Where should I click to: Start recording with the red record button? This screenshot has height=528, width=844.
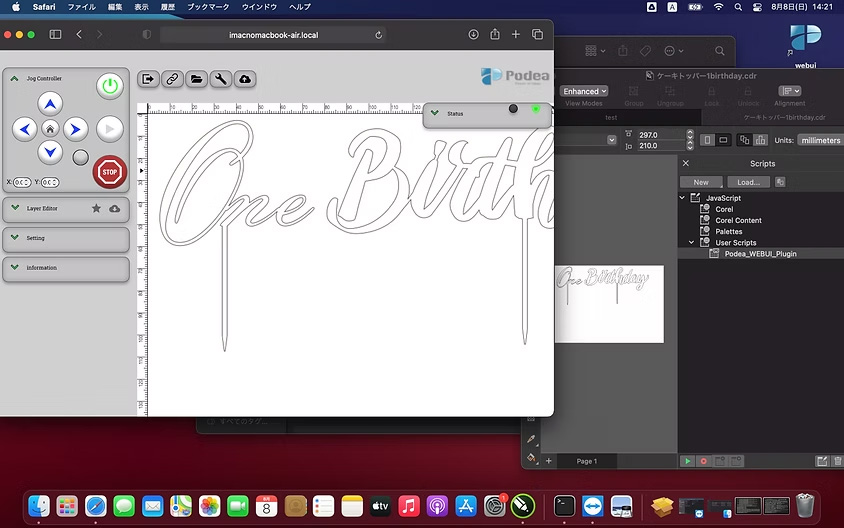(x=704, y=461)
